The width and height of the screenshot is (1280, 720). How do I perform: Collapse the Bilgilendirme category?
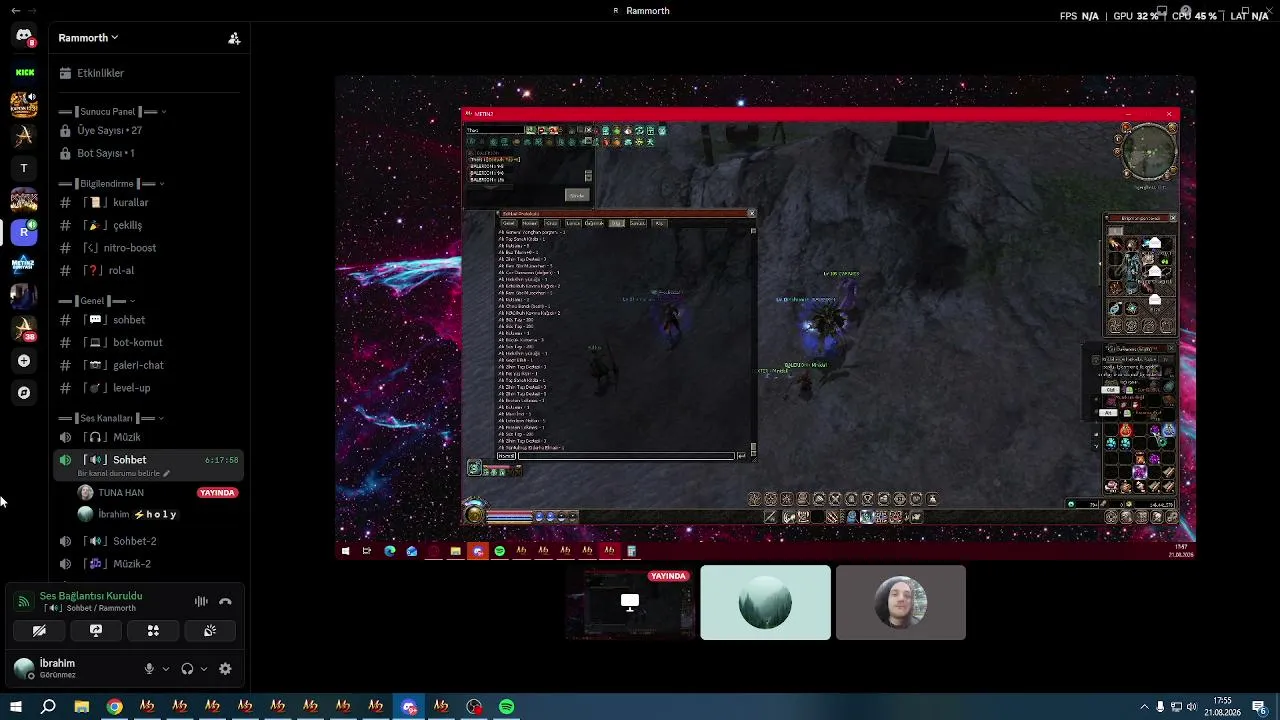point(112,184)
